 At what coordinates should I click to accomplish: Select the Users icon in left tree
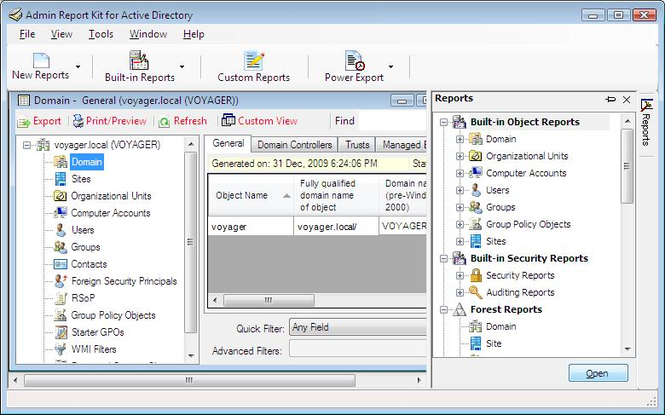[60, 230]
